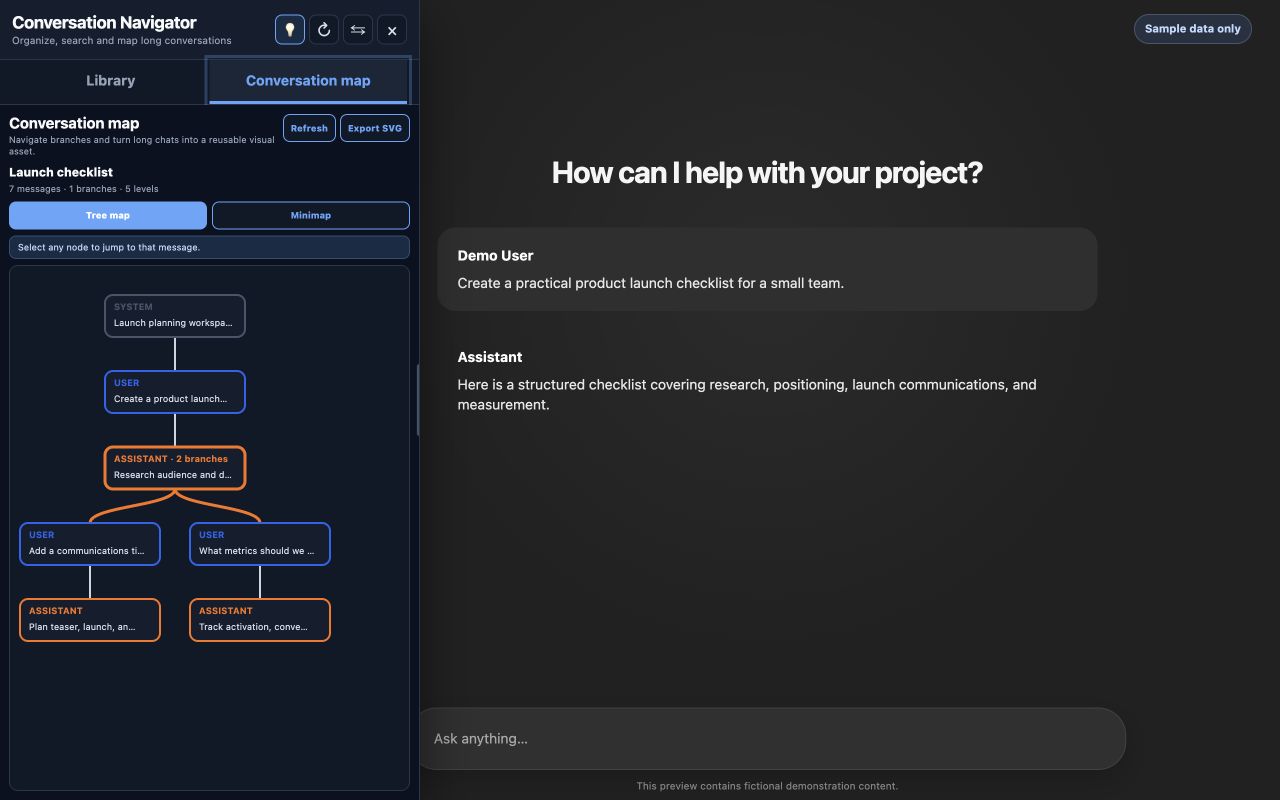Open USER What metrics should we node

coord(260,543)
